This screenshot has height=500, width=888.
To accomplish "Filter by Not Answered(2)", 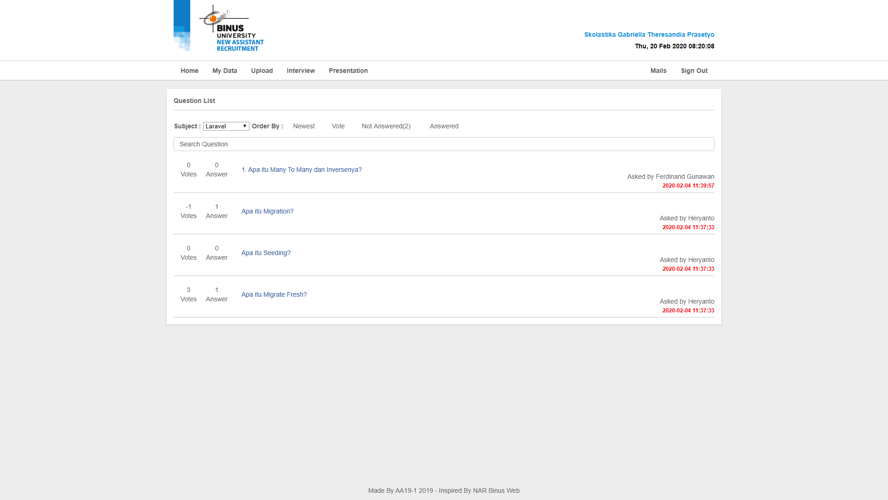I will 386,126.
